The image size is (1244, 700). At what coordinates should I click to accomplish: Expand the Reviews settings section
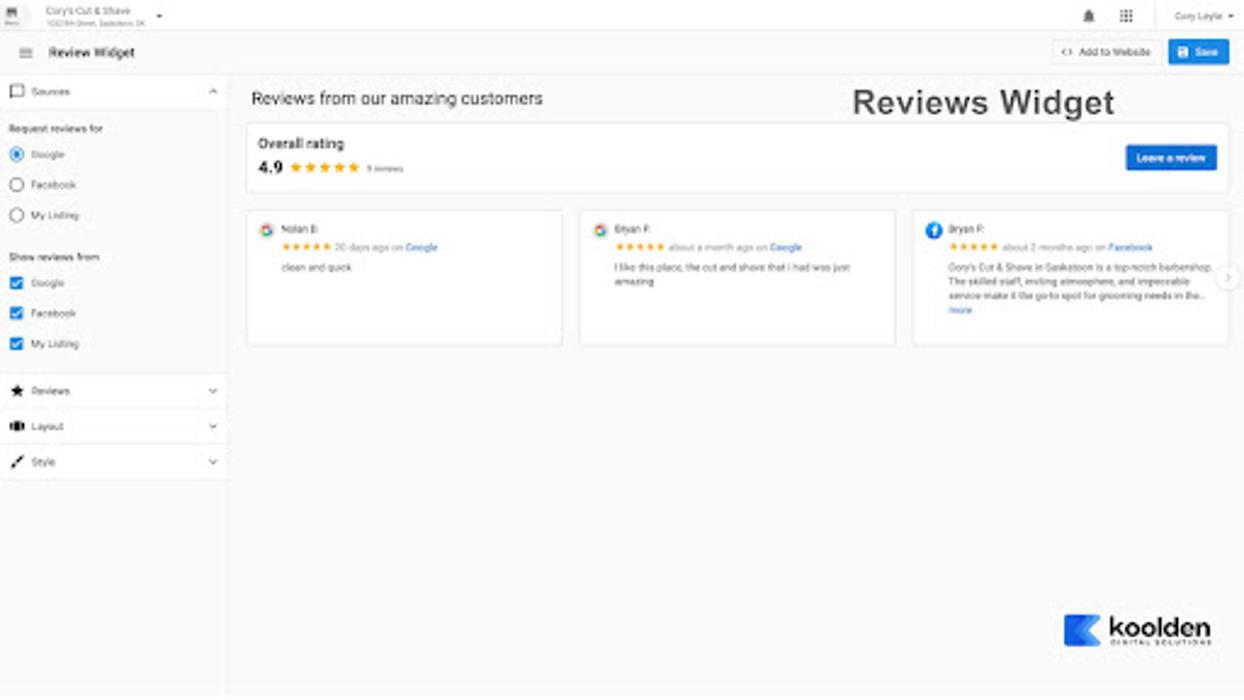point(213,391)
